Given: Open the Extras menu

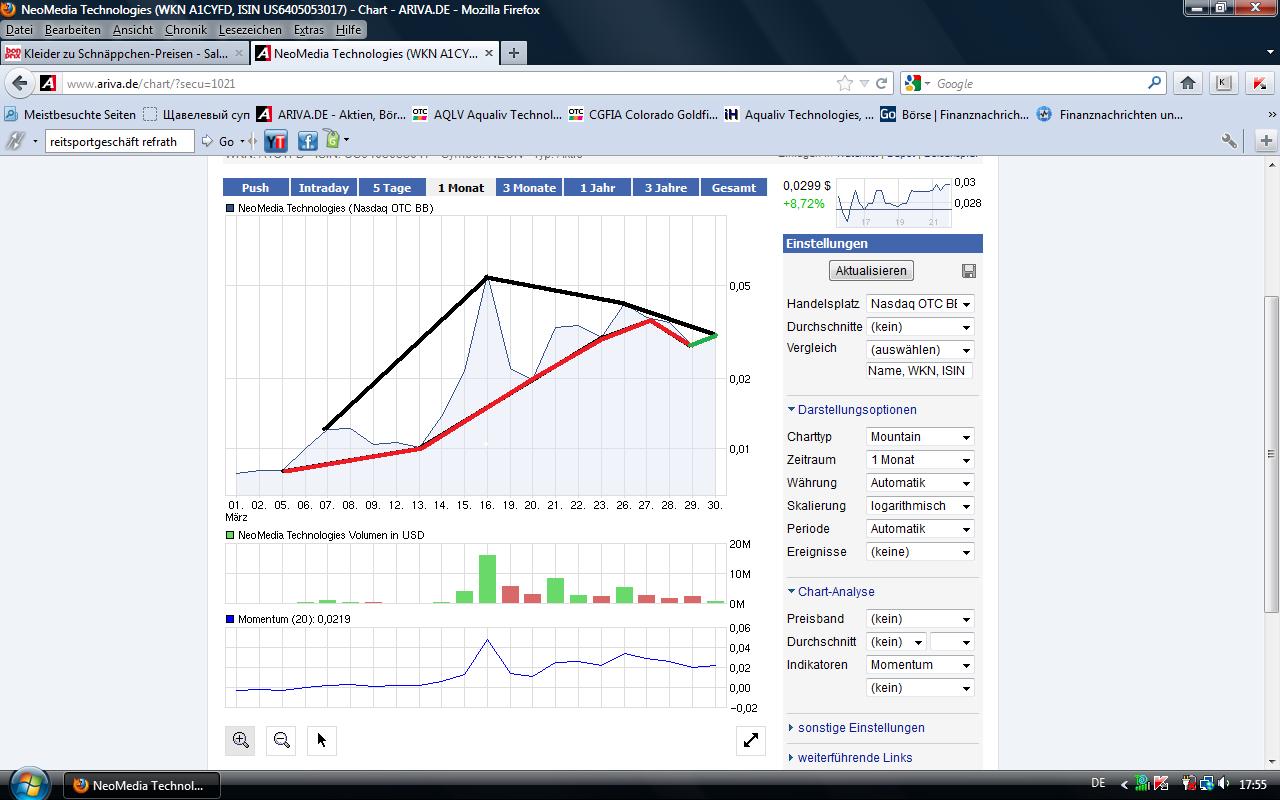Looking at the screenshot, I should pyautogui.click(x=309, y=30).
